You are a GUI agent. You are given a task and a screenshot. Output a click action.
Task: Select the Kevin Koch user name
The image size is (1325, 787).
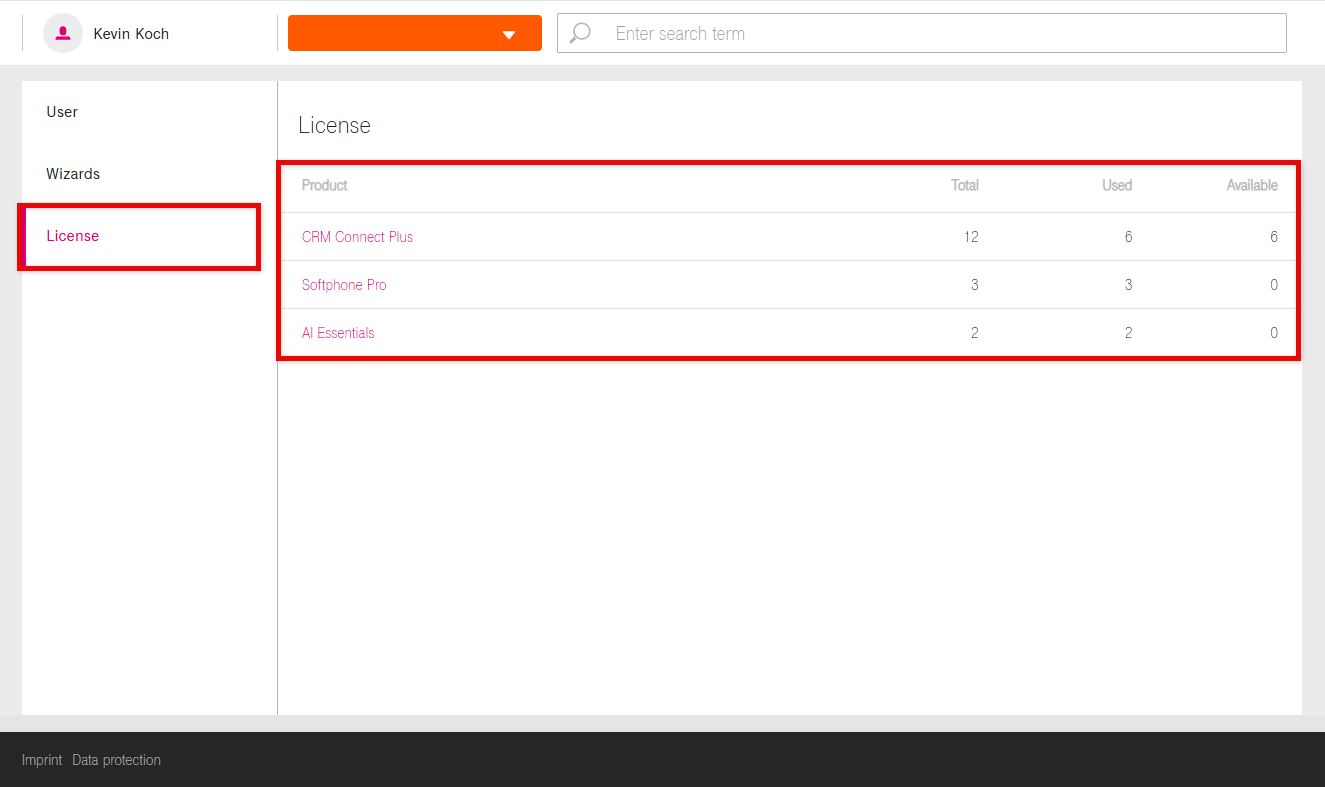pos(131,34)
